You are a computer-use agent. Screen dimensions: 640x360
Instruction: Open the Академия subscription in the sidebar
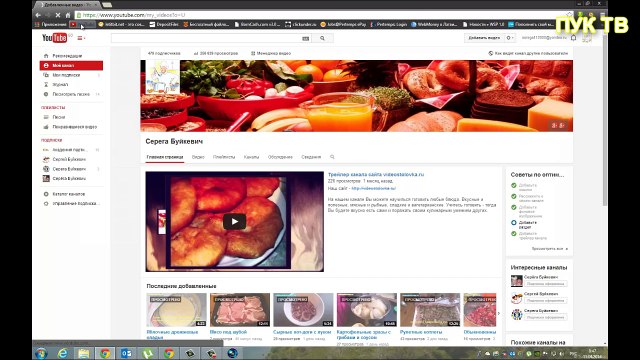(70, 150)
